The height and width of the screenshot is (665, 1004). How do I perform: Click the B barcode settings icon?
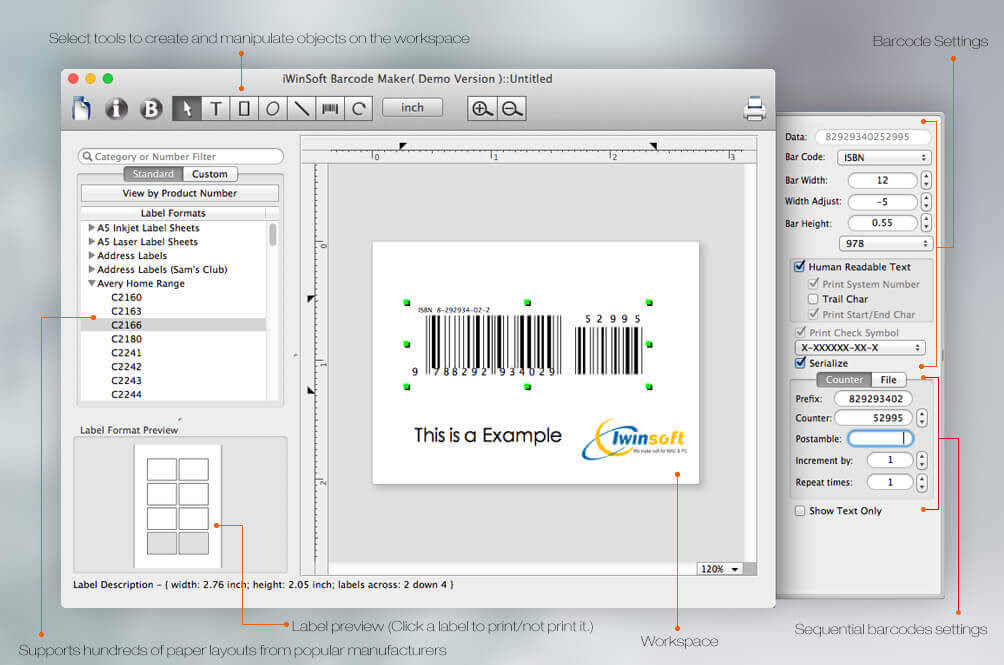[x=151, y=109]
